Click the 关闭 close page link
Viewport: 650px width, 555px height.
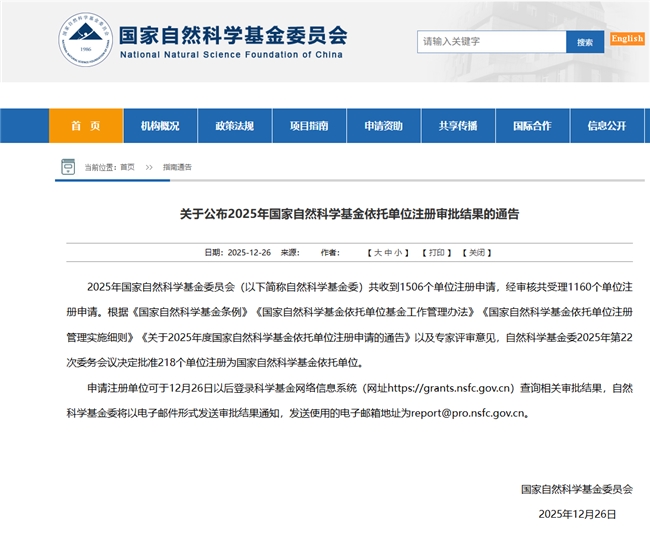point(479,253)
